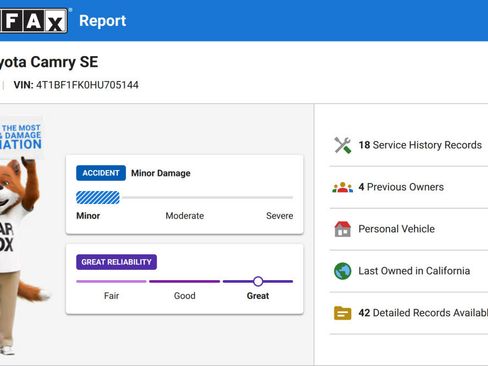This screenshot has width=488, height=366.
Task: Click the blue ACCIDENT badge
Action: coord(101,173)
